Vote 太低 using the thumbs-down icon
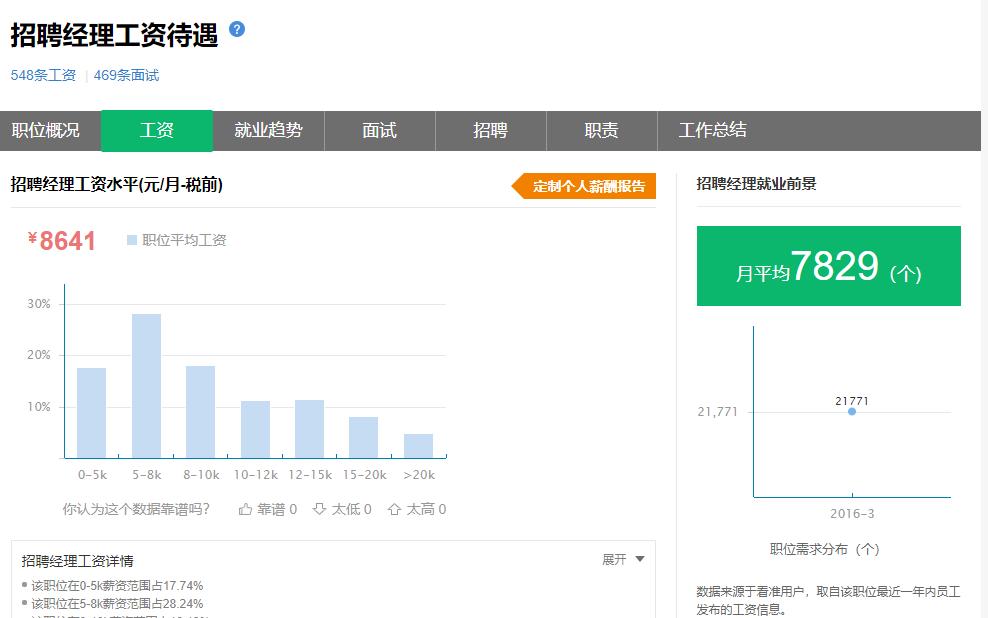This screenshot has height=618, width=988. (318, 509)
